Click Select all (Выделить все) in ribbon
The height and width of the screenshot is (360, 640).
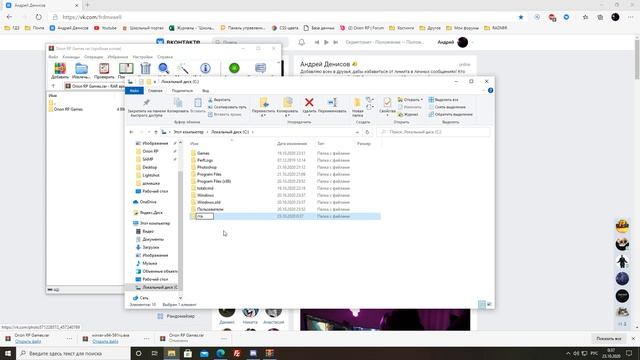pos(443,100)
